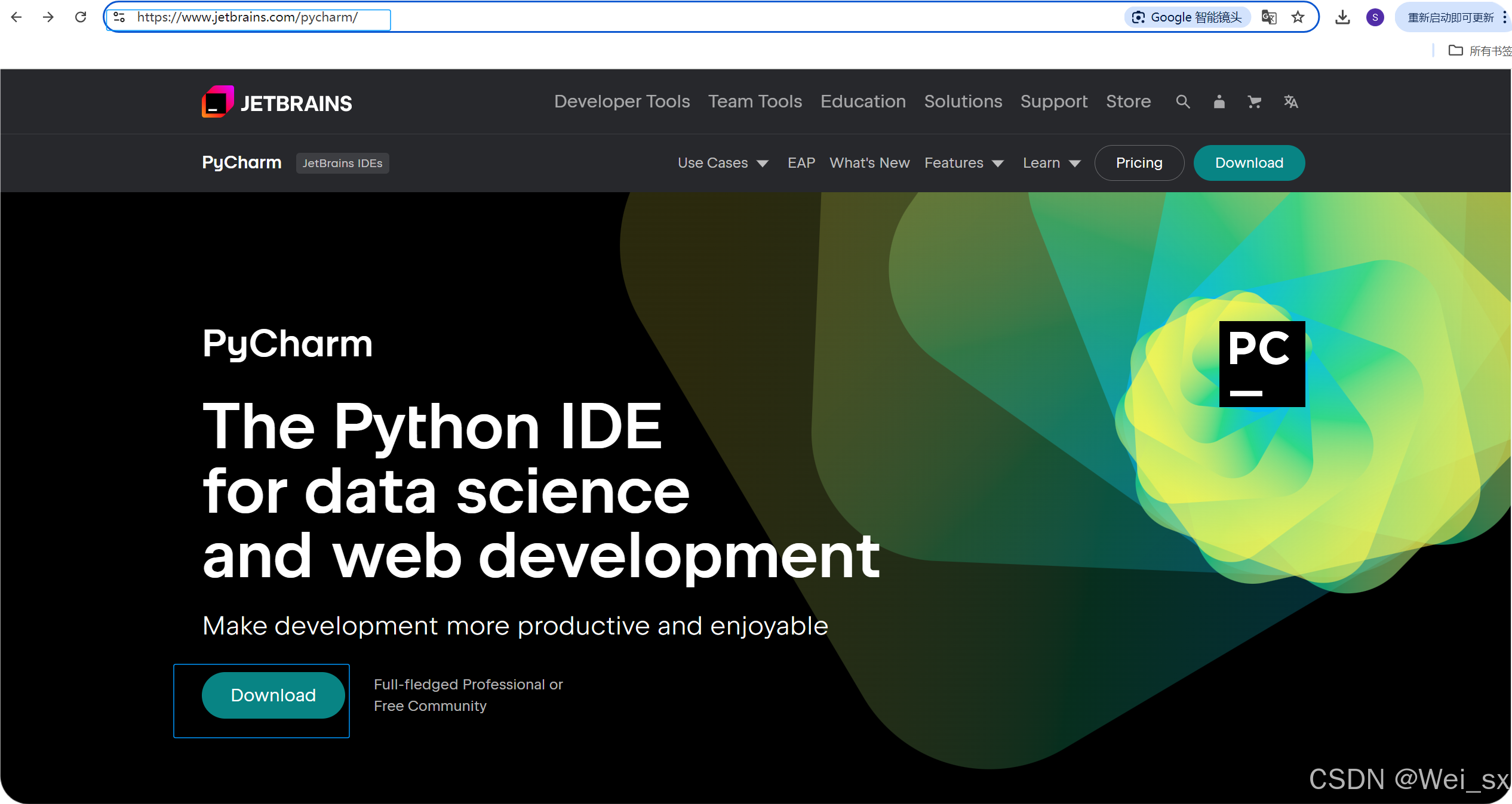Click 'Full-fledged Professional or Free Community' text
The image size is (1512, 804).
pyautogui.click(x=468, y=695)
